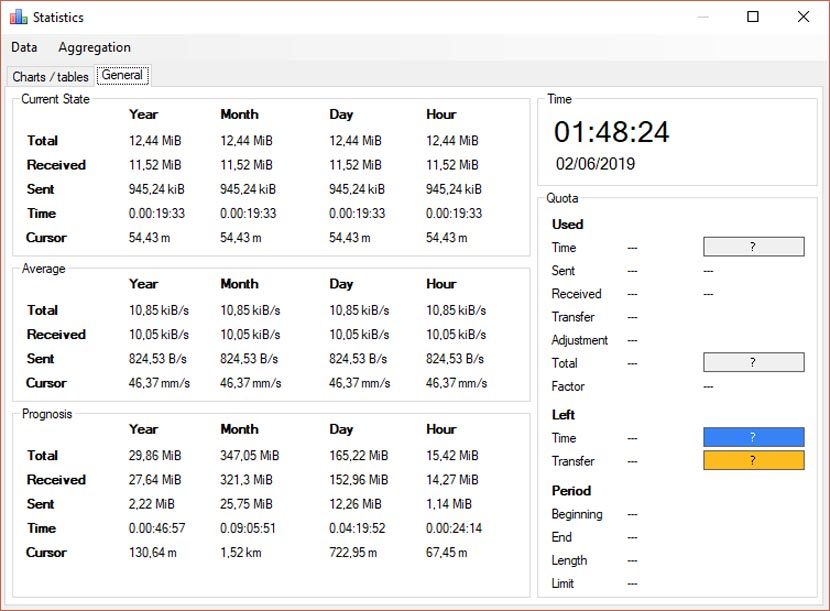Click the Period heading in Quota
Viewport: 830px width, 611px height.
571,491
